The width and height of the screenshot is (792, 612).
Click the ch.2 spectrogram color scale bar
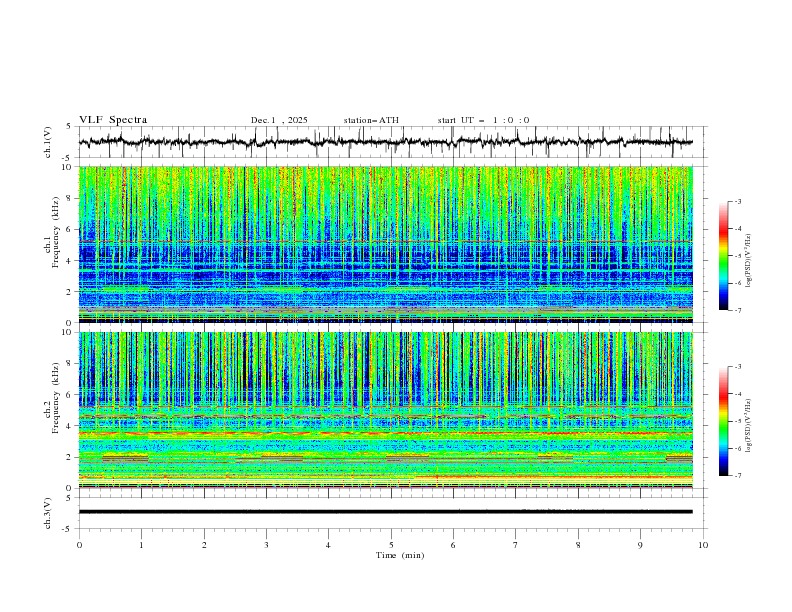point(723,421)
